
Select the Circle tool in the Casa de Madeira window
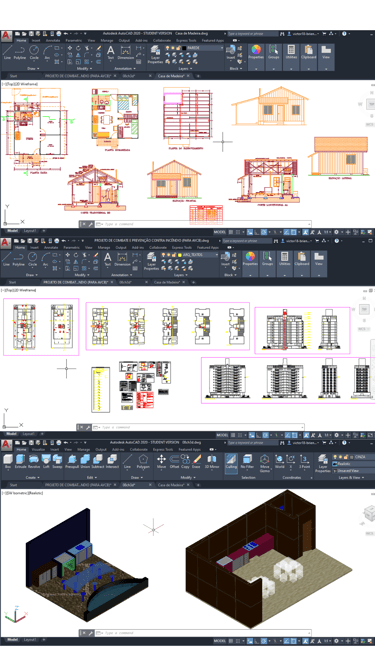[34, 52]
